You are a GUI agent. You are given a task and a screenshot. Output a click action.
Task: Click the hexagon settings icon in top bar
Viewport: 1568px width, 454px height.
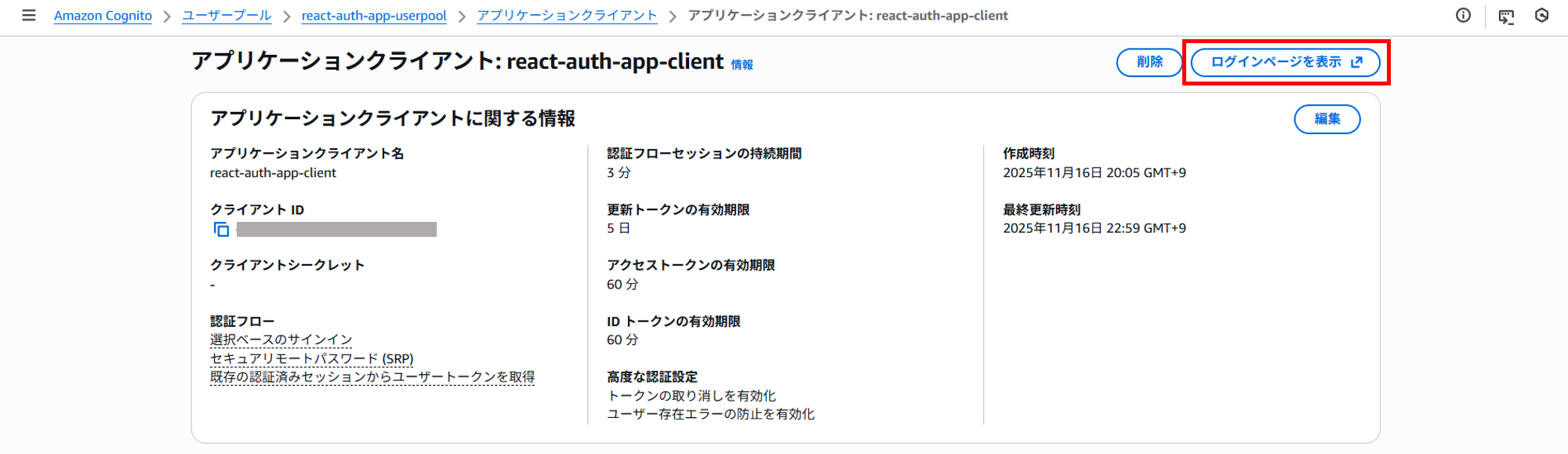tap(1542, 16)
